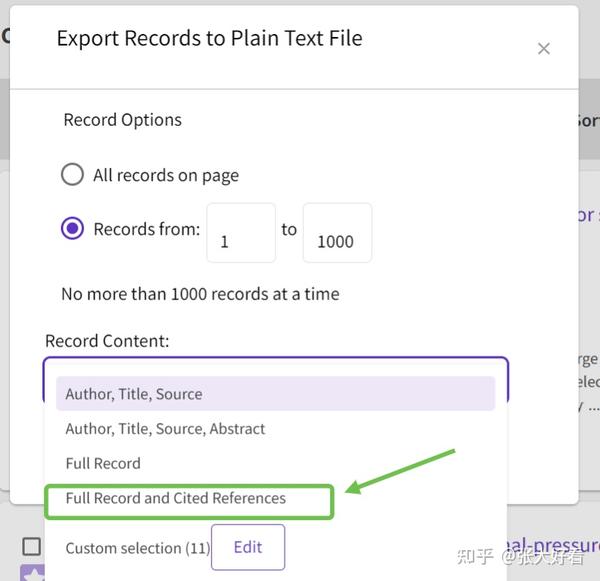This screenshot has width=600, height=581.
Task: Click the purple star icon below the checkbox
Action: pyautogui.click(x=32, y=573)
